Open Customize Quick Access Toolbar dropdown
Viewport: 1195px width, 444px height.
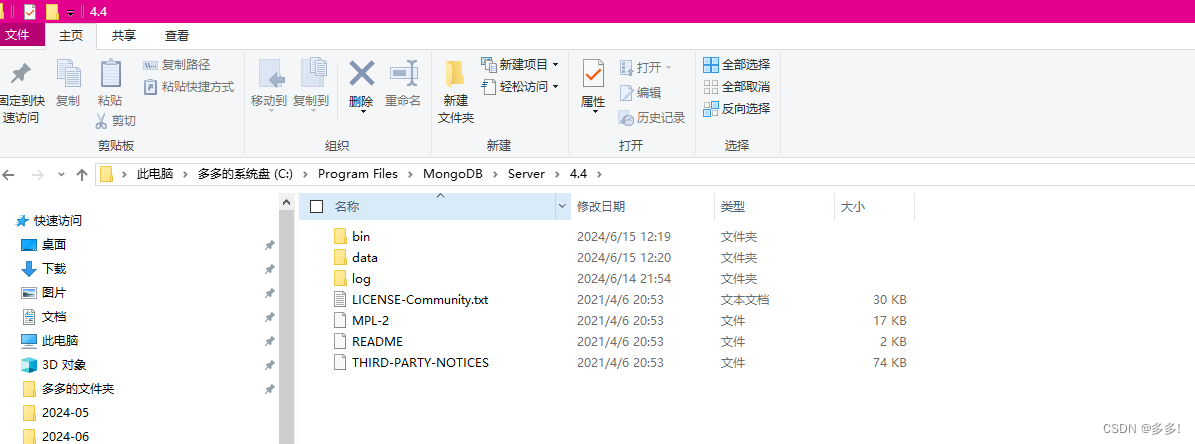point(71,12)
